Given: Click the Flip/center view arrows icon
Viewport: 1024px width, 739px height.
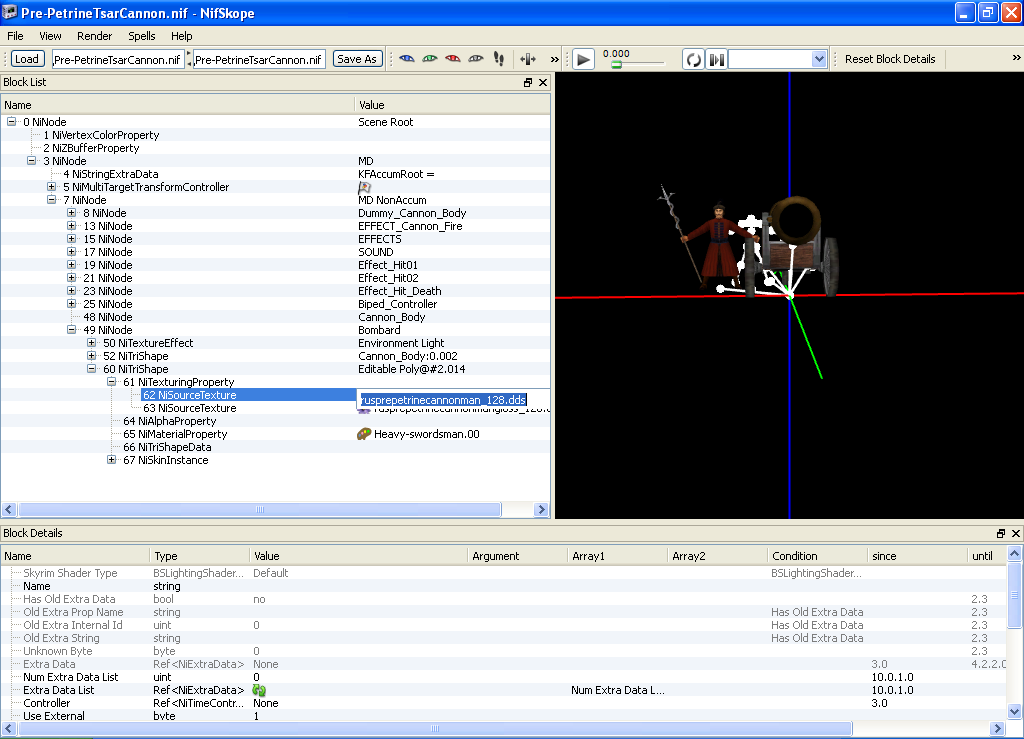Looking at the screenshot, I should [x=528, y=59].
